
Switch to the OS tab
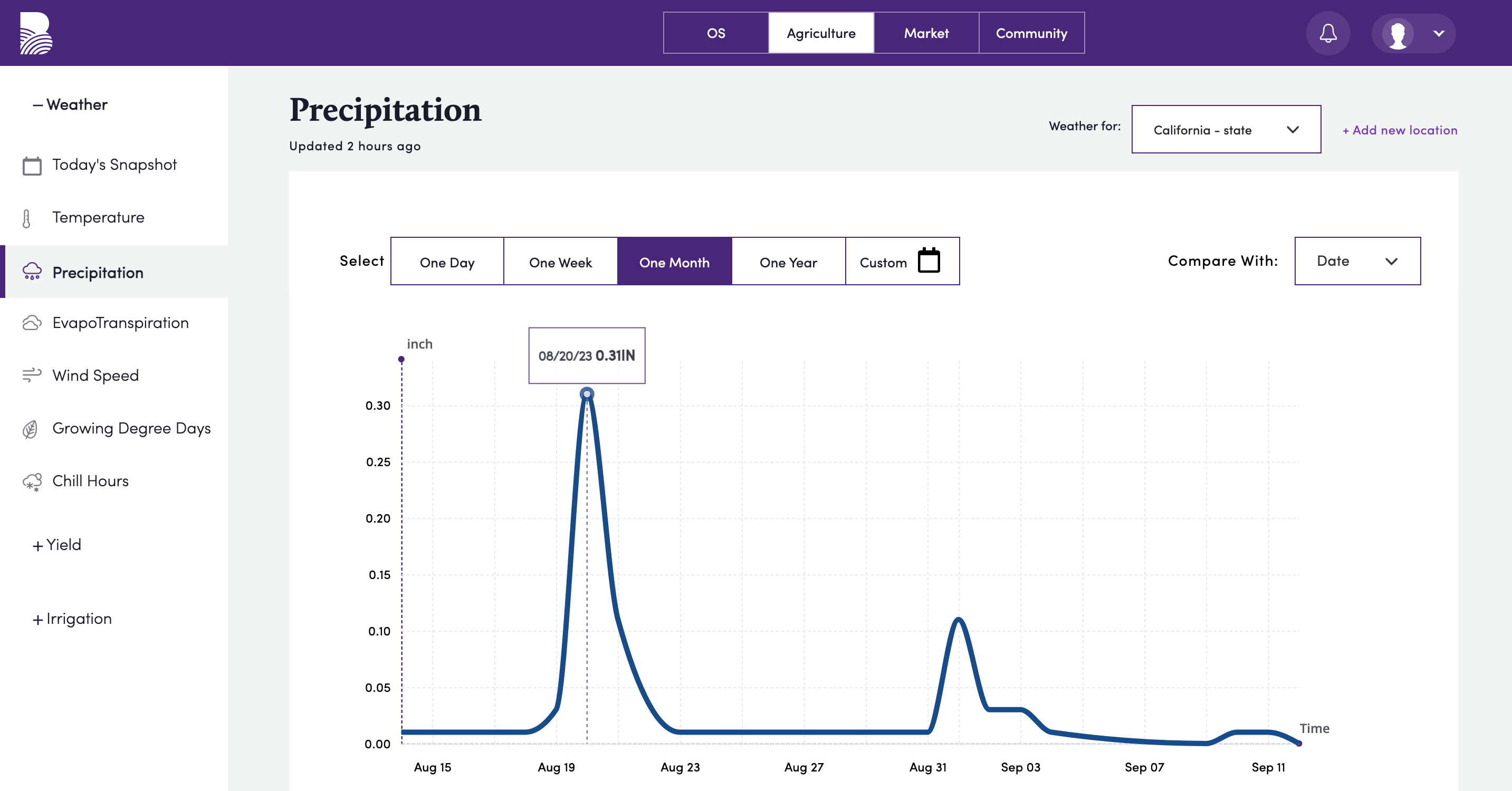point(715,33)
